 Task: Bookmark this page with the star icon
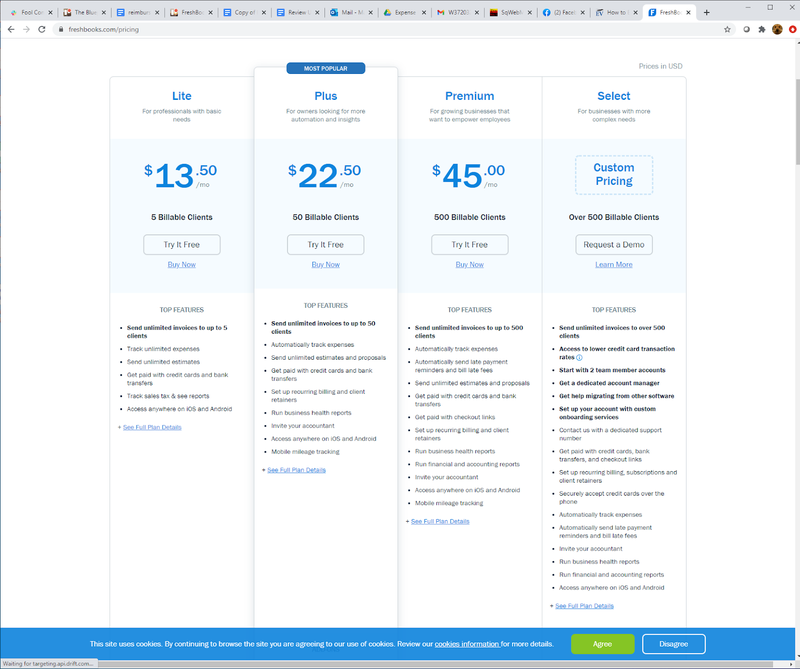coord(727,30)
